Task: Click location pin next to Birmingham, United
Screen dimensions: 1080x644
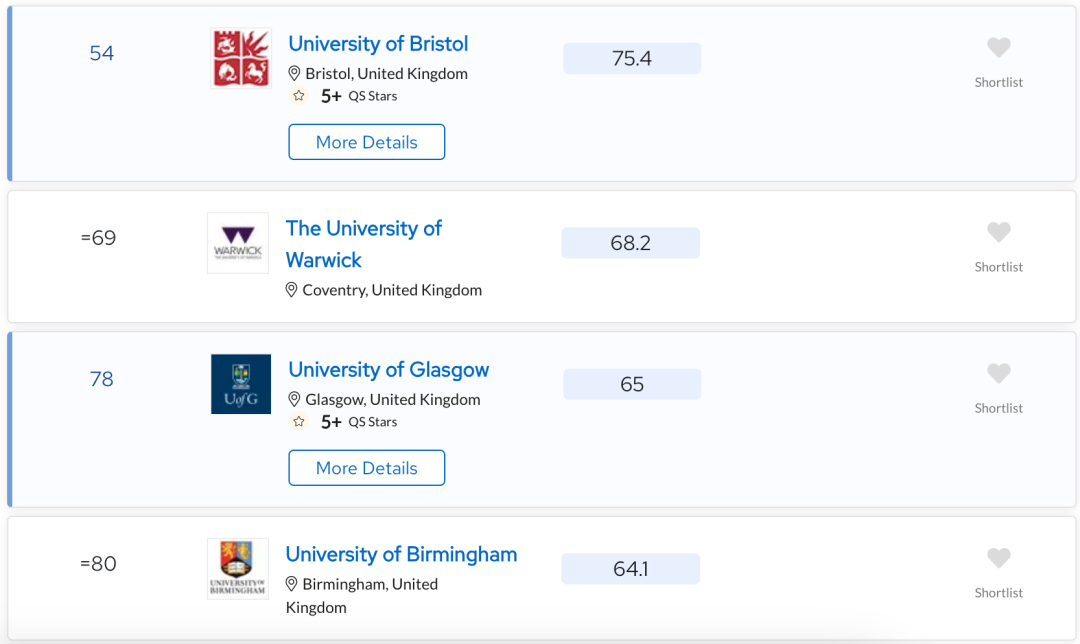Action: (291, 584)
